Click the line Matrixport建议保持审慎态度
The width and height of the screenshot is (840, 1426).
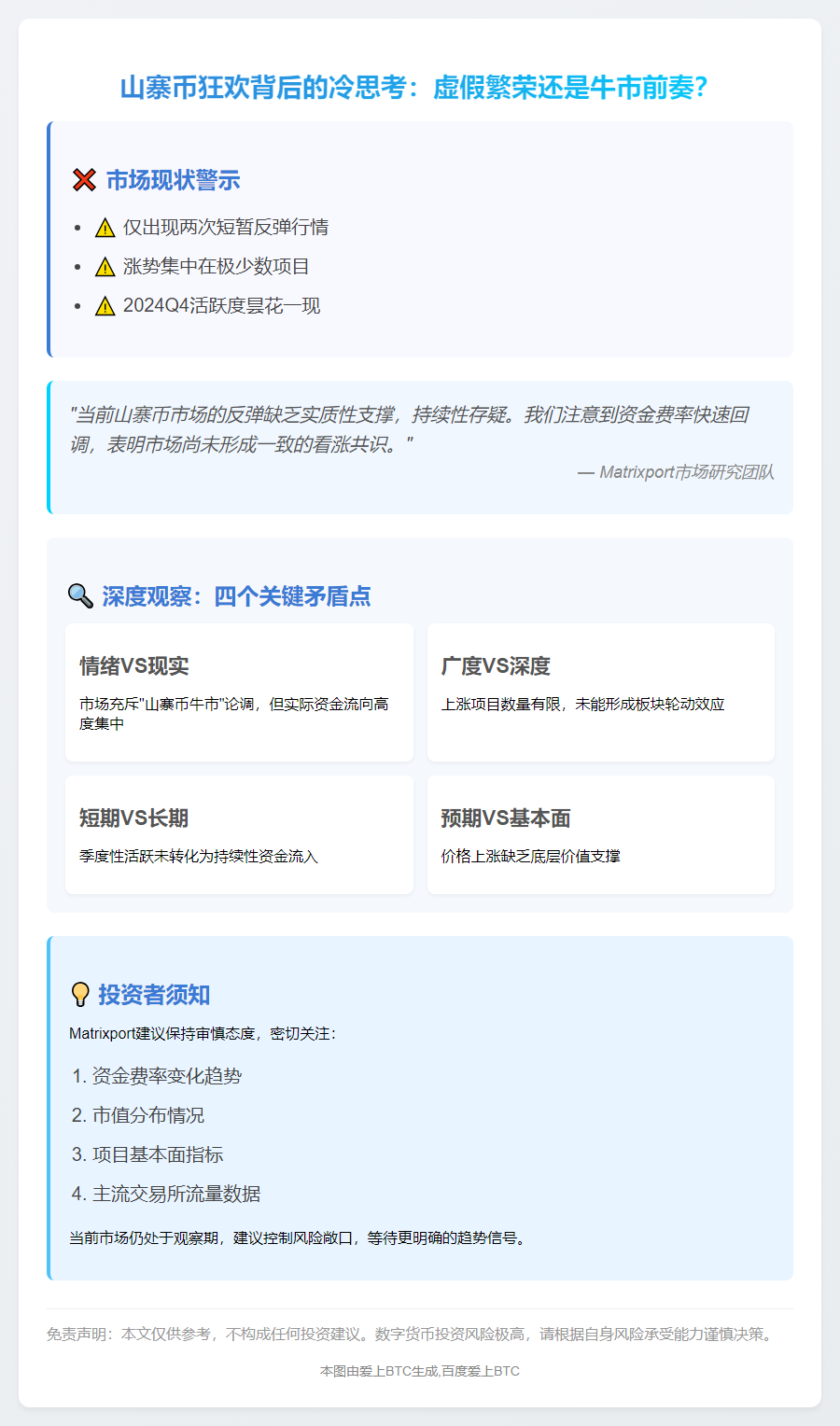click(x=203, y=1034)
